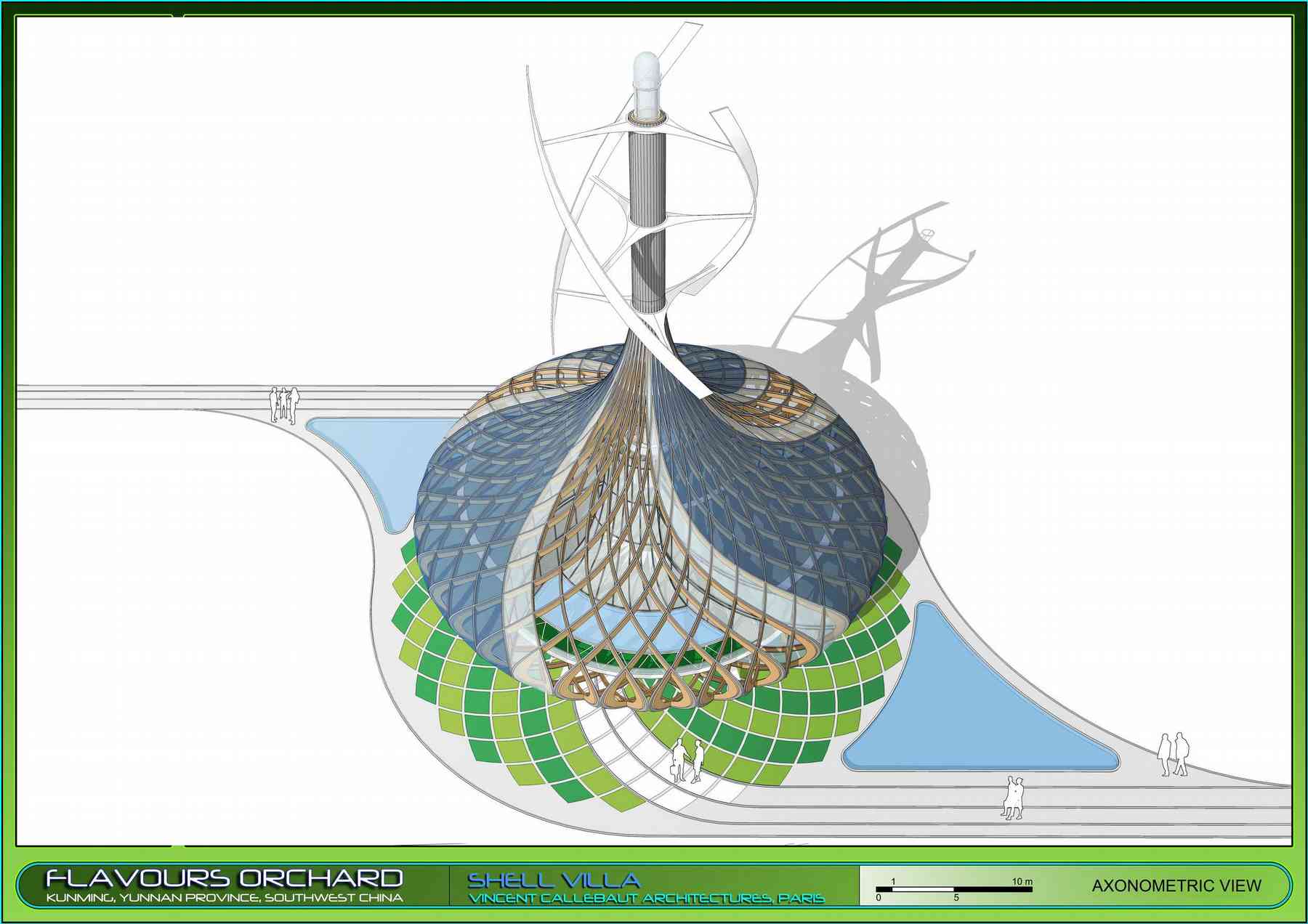Click the walking pair on right path
Image resolution: width=1308 pixels, height=924 pixels.
(x=1173, y=755)
